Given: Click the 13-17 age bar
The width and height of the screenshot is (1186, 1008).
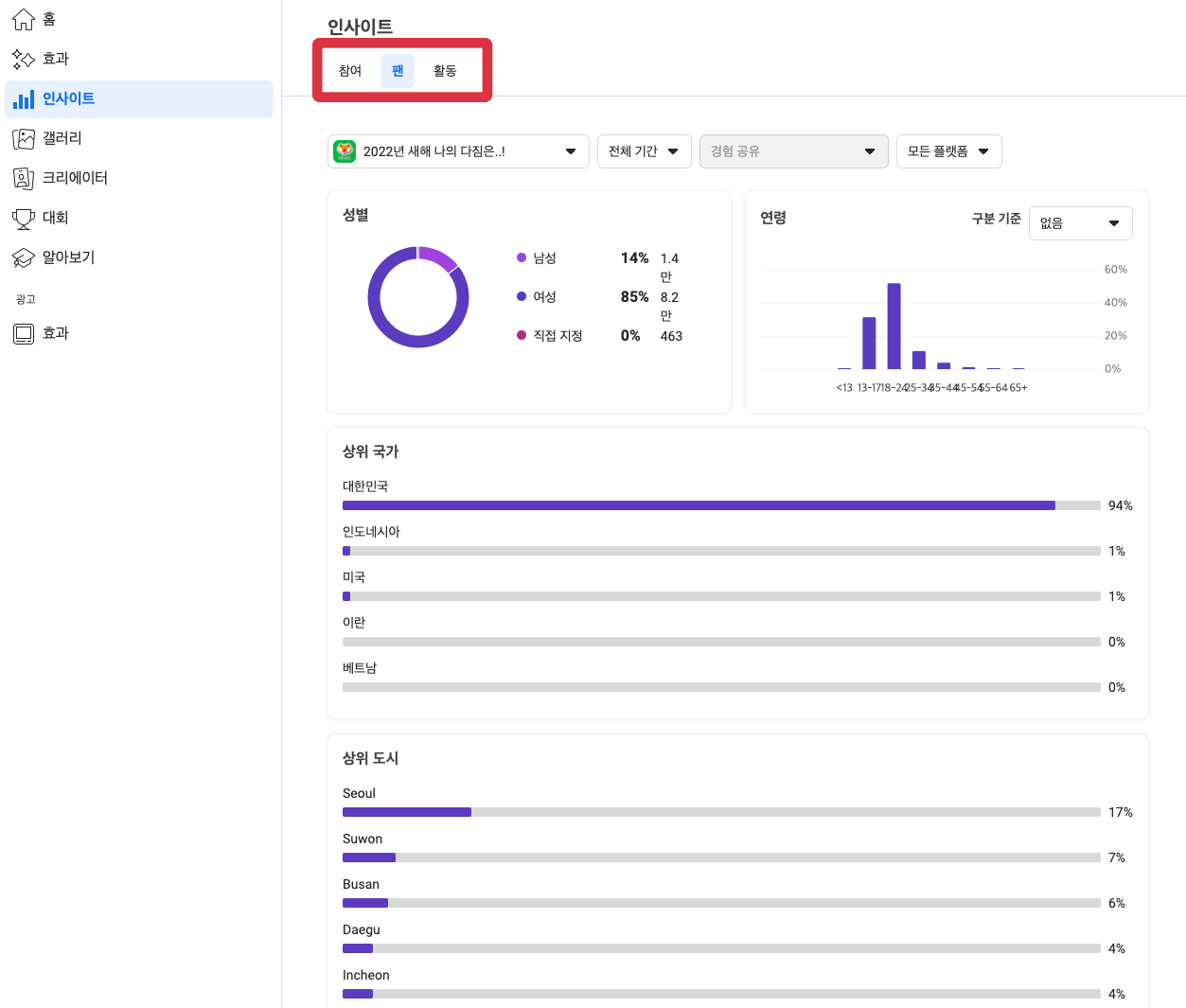Looking at the screenshot, I should (869, 343).
